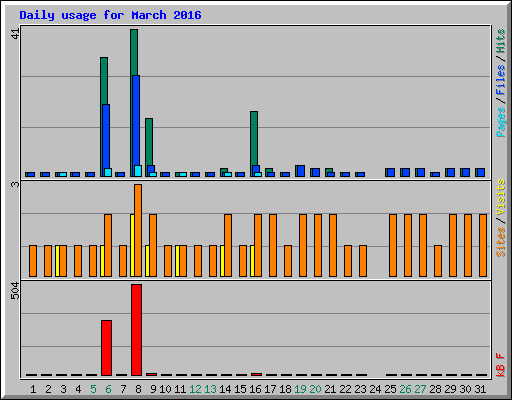This screenshot has height=400, width=512.
Task: Select day label "8" on the x-axis
Action: [x=138, y=389]
